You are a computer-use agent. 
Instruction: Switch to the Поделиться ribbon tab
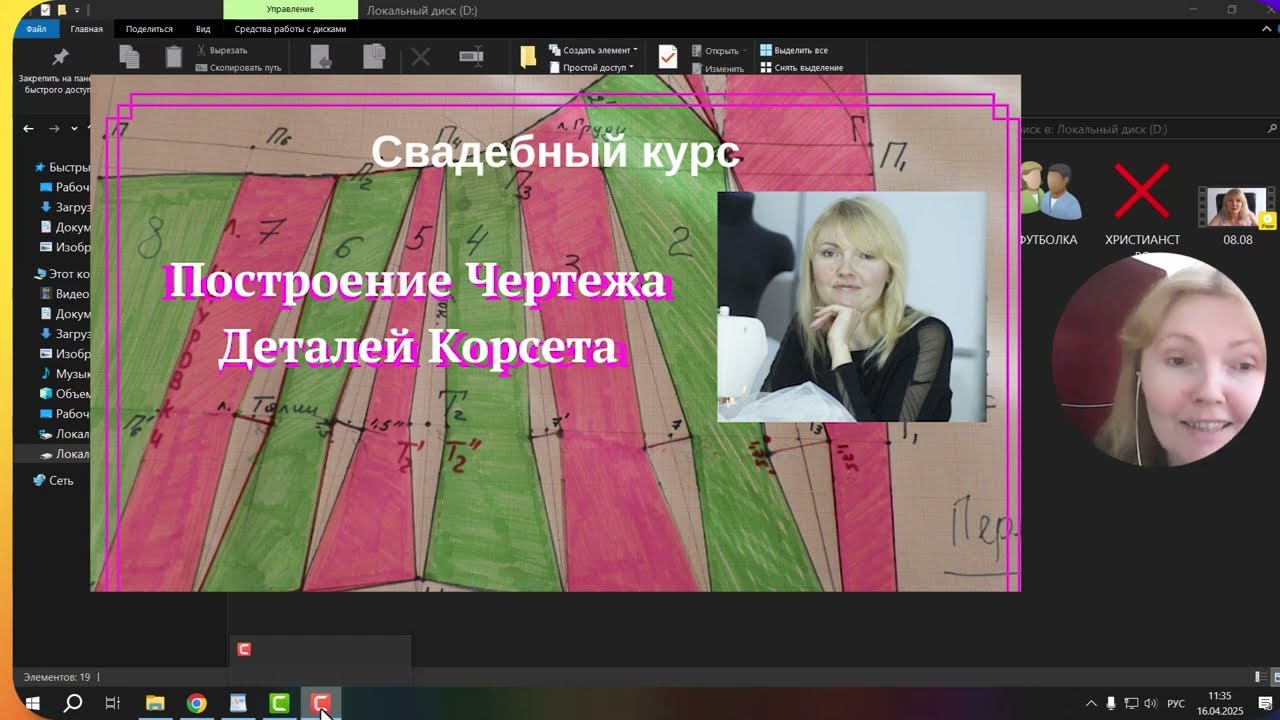click(x=149, y=29)
